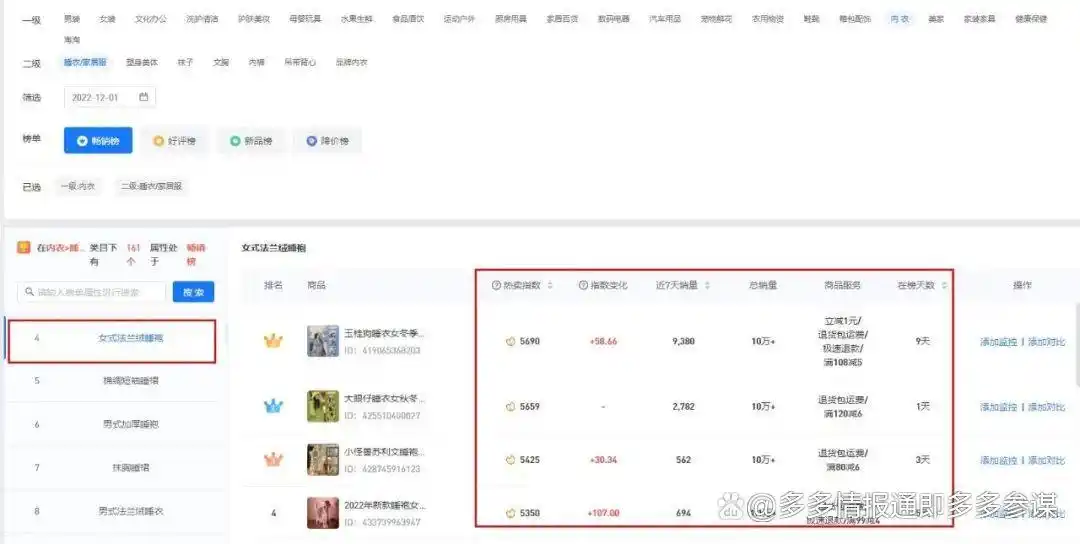Focus the attribute search input box
This screenshot has width=1080, height=544.
click(92, 292)
